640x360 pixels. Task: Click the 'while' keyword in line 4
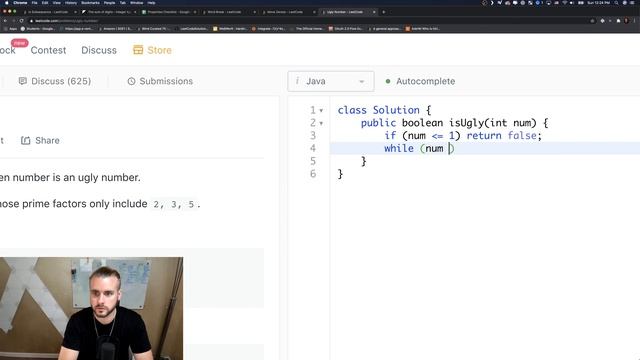tap(399, 149)
